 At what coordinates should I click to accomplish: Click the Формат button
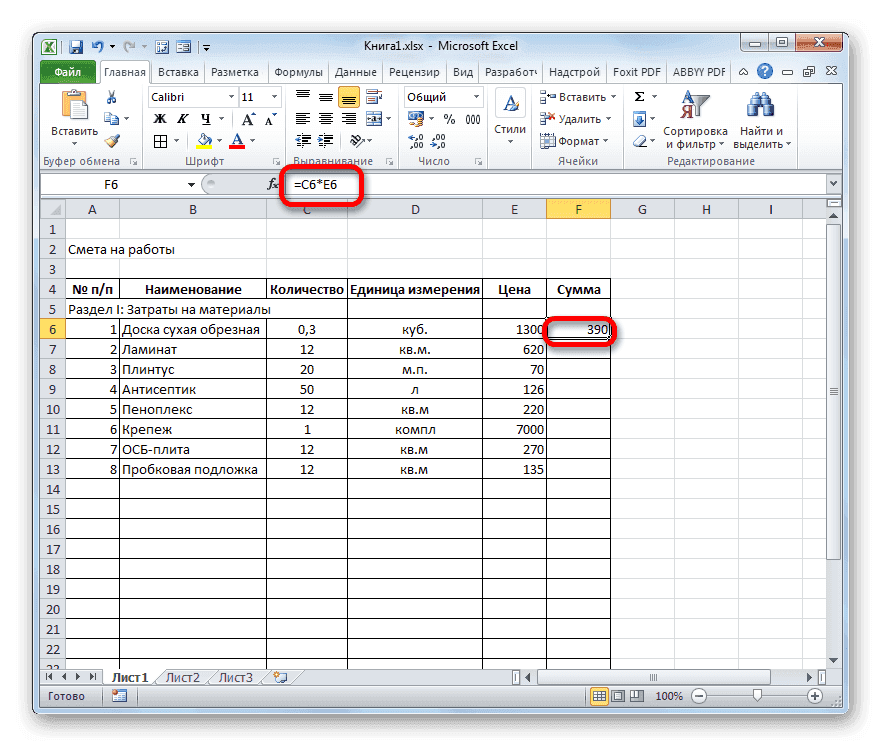pos(576,140)
